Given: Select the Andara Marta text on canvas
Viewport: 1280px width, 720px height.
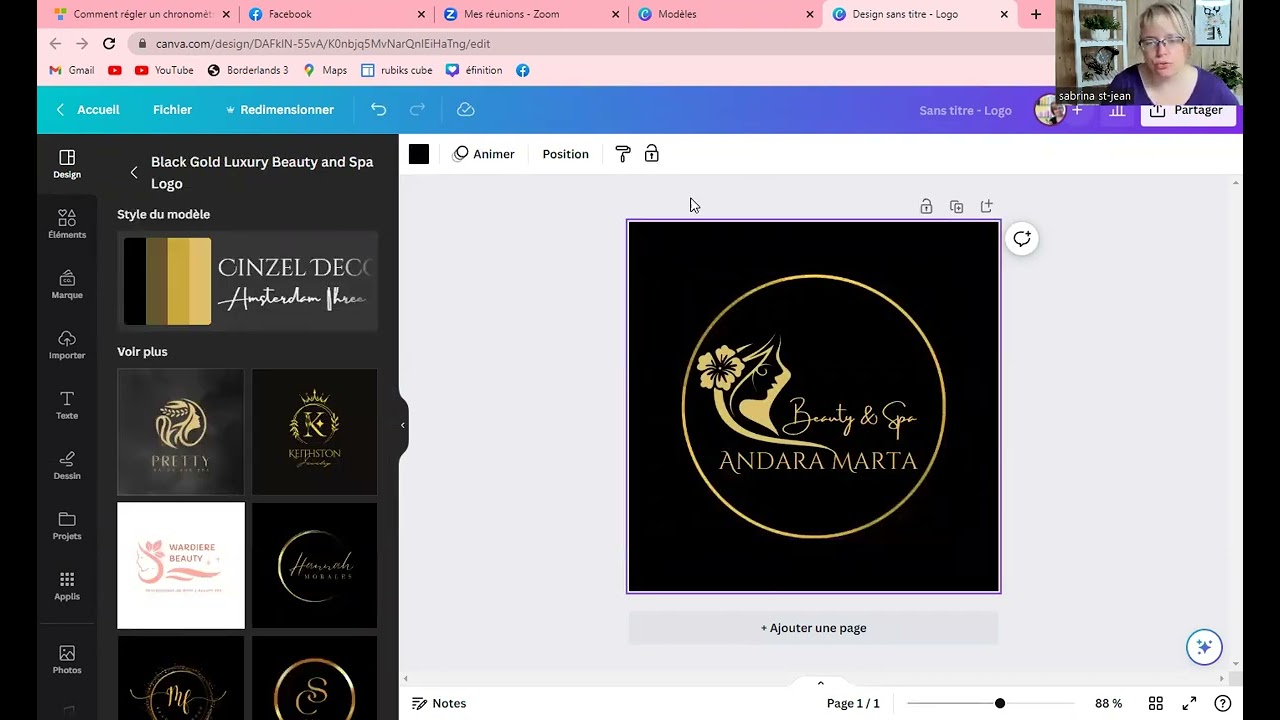Looking at the screenshot, I should [818, 461].
